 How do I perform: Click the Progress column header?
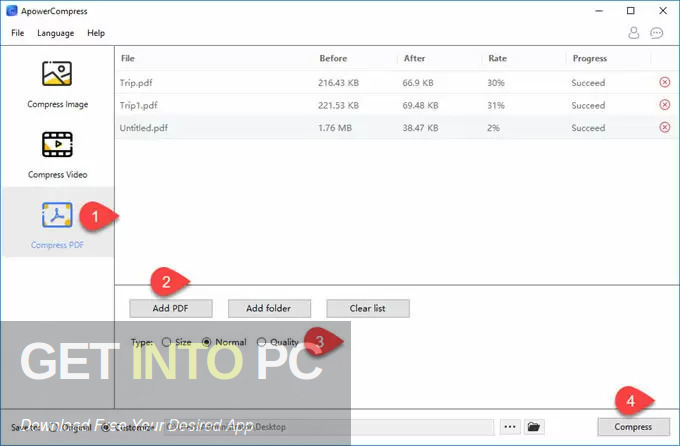[x=589, y=58]
